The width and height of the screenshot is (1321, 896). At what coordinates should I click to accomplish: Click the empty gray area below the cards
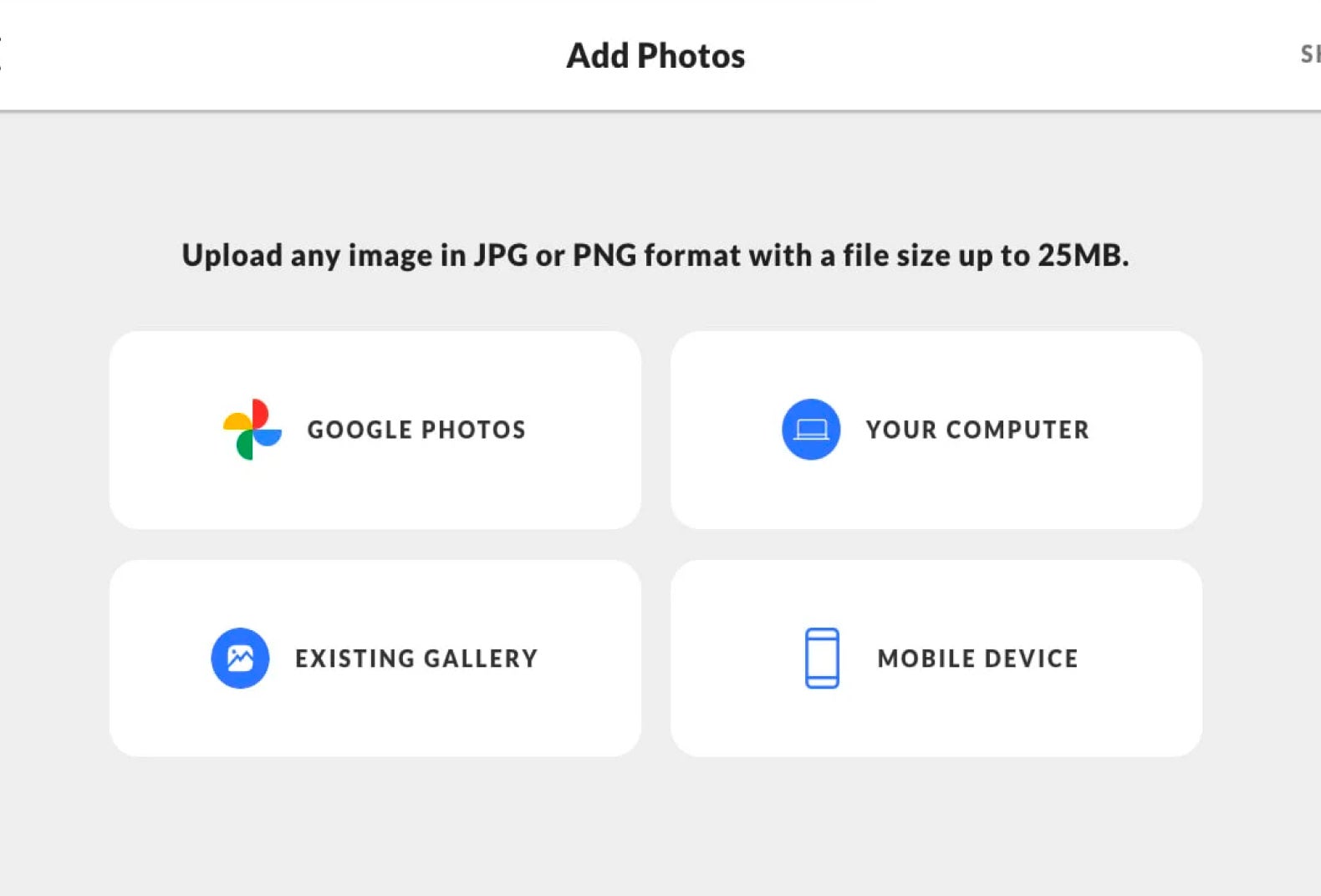655,827
